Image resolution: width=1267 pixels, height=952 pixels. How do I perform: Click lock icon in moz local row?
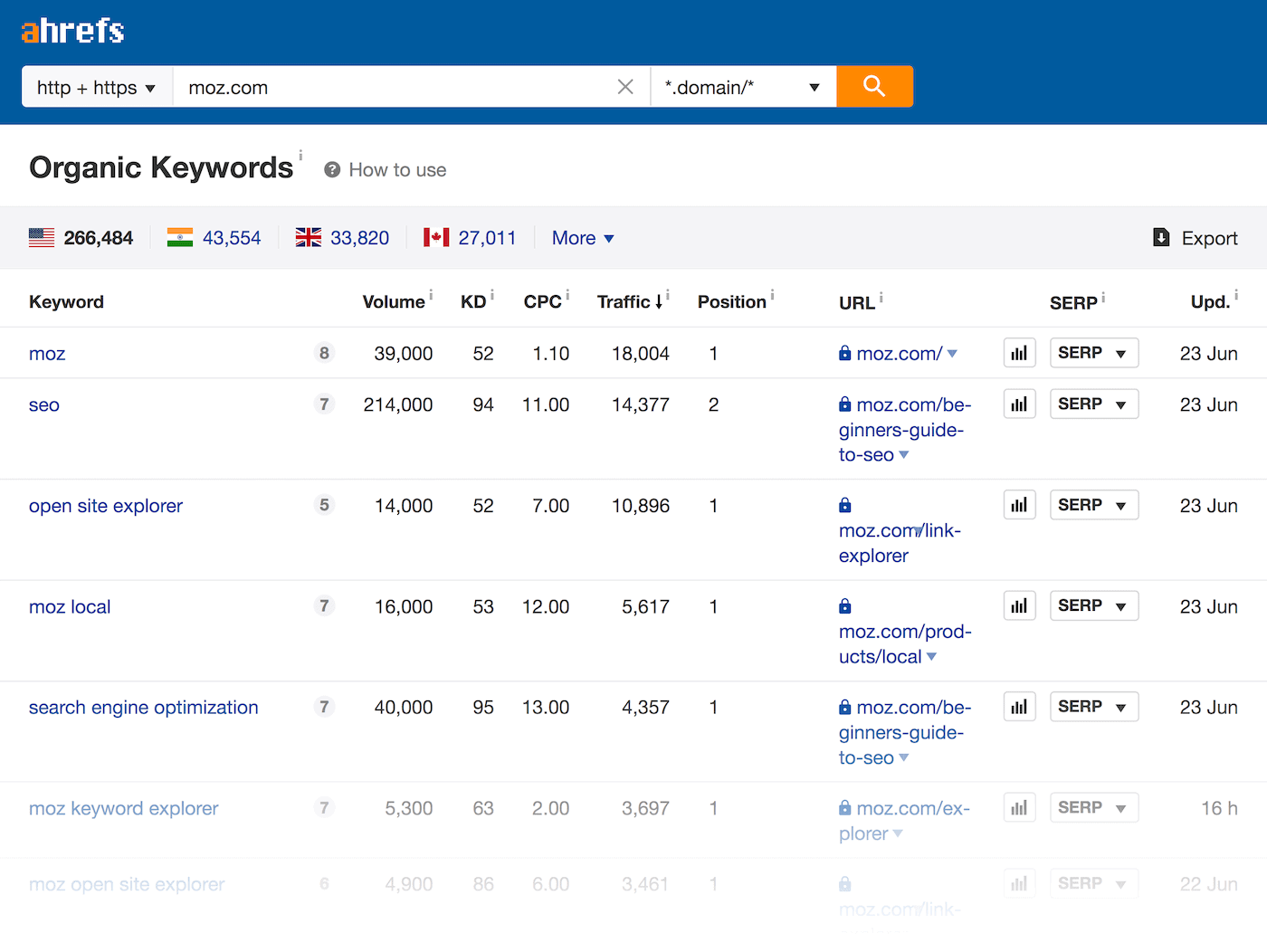click(x=845, y=606)
